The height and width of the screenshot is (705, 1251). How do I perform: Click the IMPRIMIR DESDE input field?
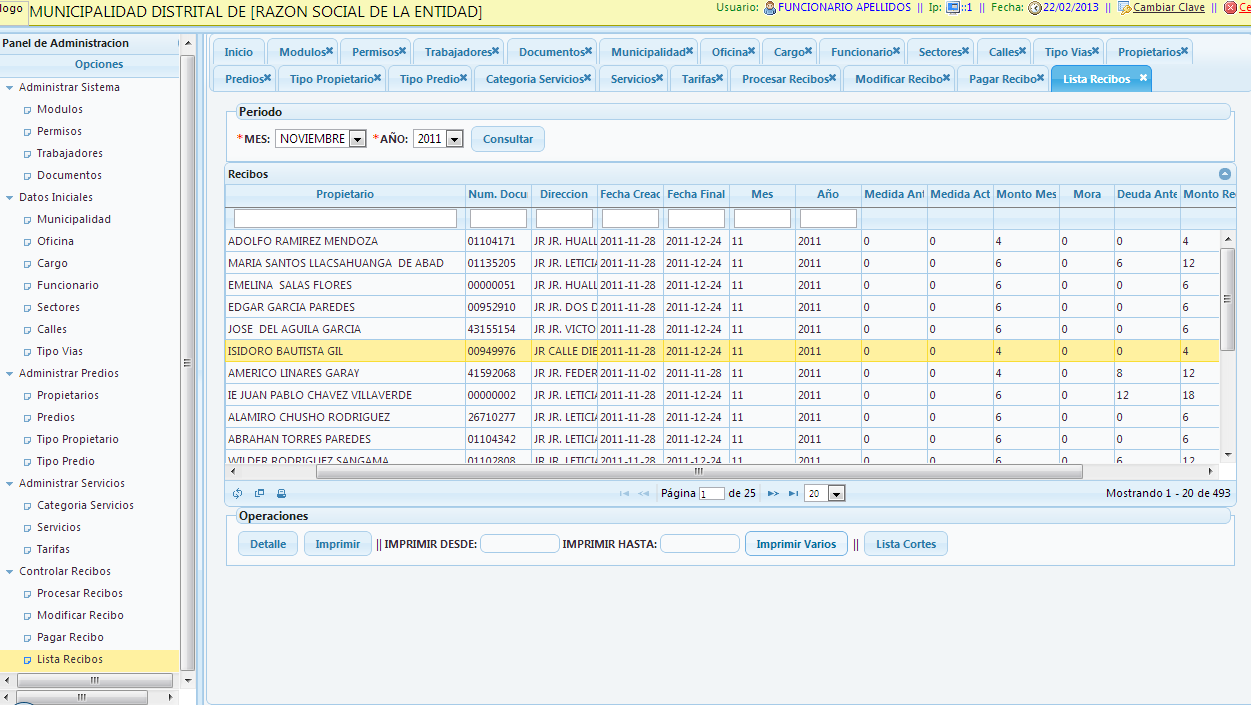pos(519,544)
